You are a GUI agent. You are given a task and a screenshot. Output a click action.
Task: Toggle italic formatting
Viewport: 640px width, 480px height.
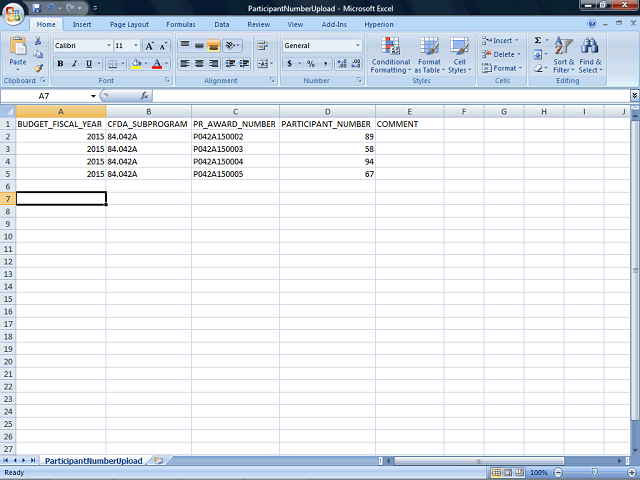tap(74, 64)
